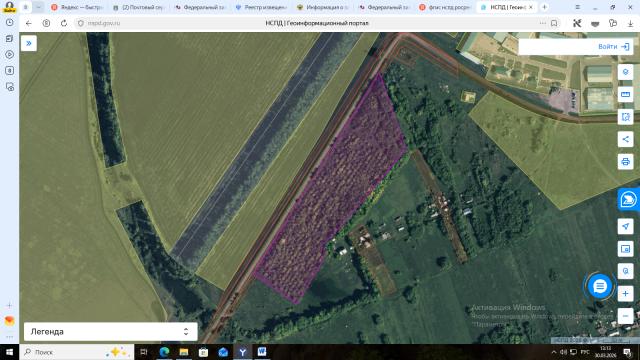This screenshot has height=360, width=640.
Task: Expand the Легенда legend dropdown
Action: click(x=111, y=331)
